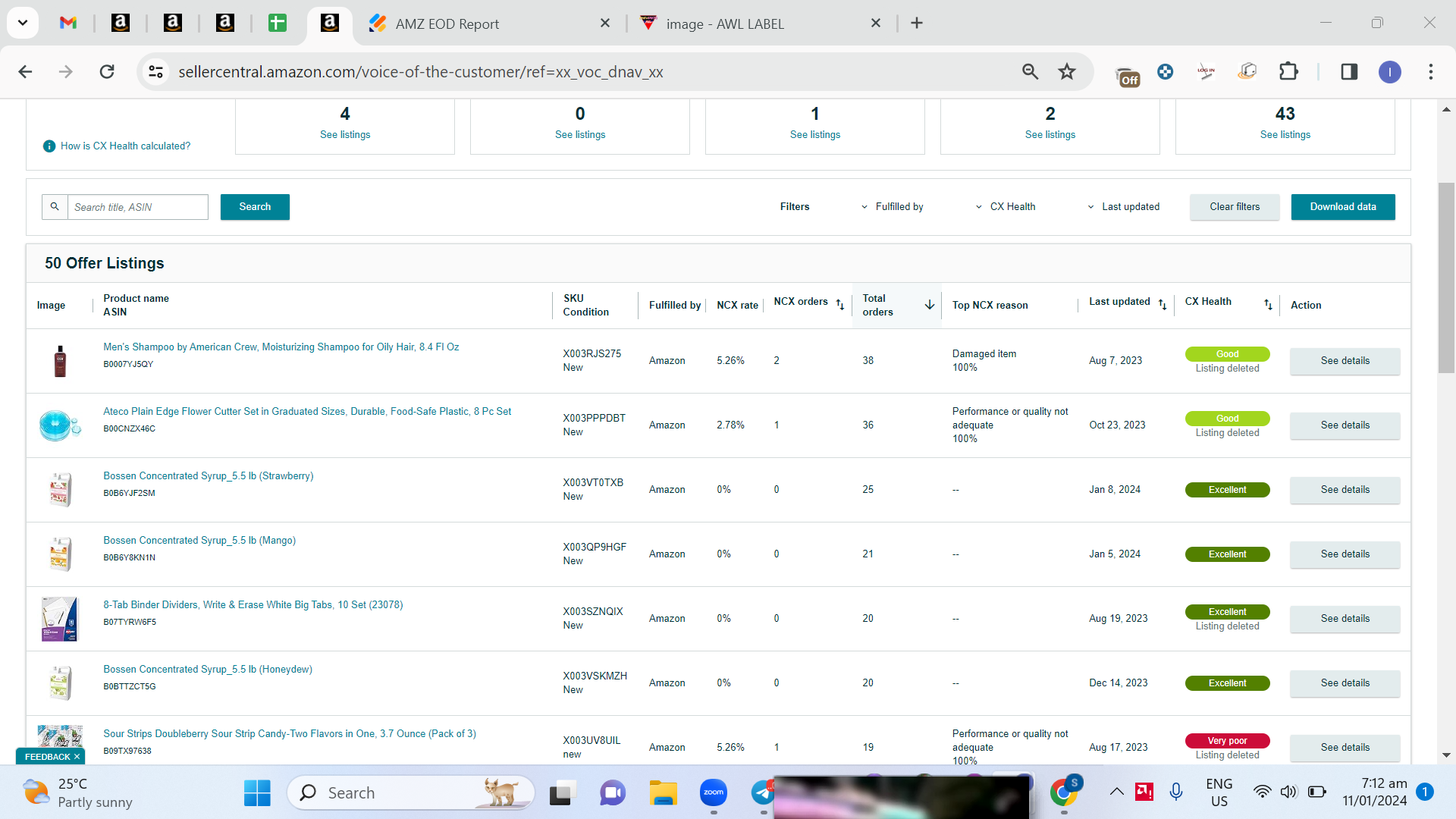Click Download data button
The height and width of the screenshot is (819, 1456).
point(1343,207)
